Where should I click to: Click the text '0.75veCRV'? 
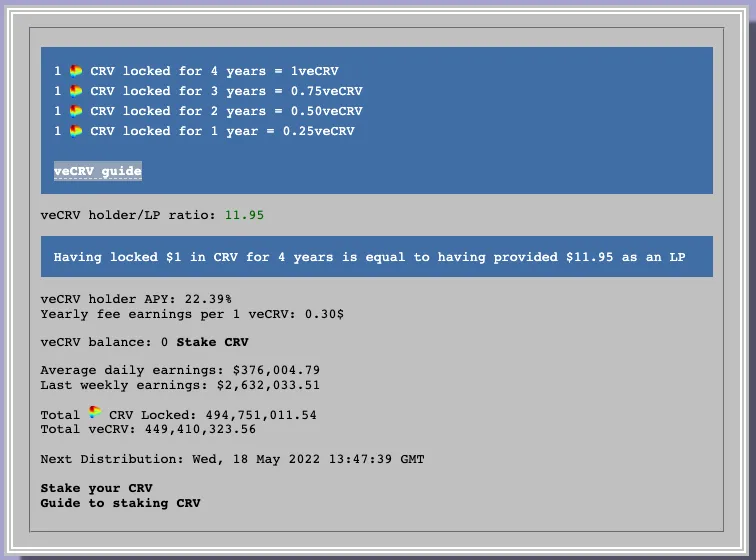(326, 91)
